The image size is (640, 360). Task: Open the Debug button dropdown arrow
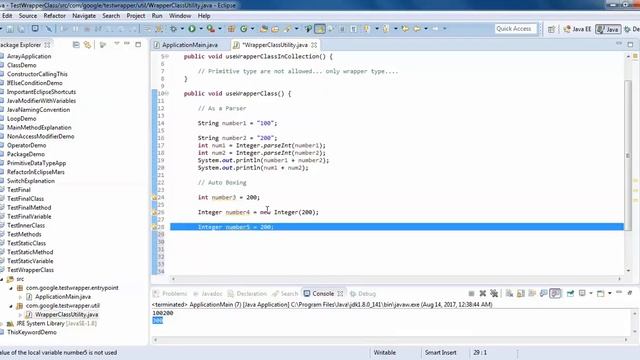point(182,29)
